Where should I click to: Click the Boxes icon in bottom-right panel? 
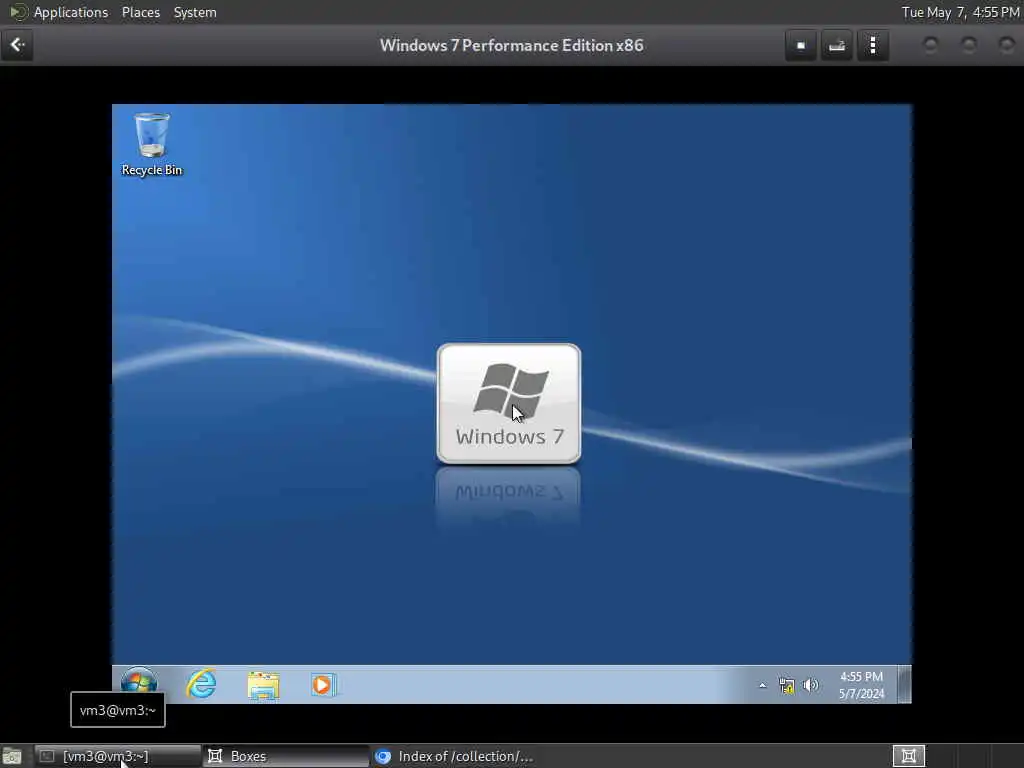point(908,756)
